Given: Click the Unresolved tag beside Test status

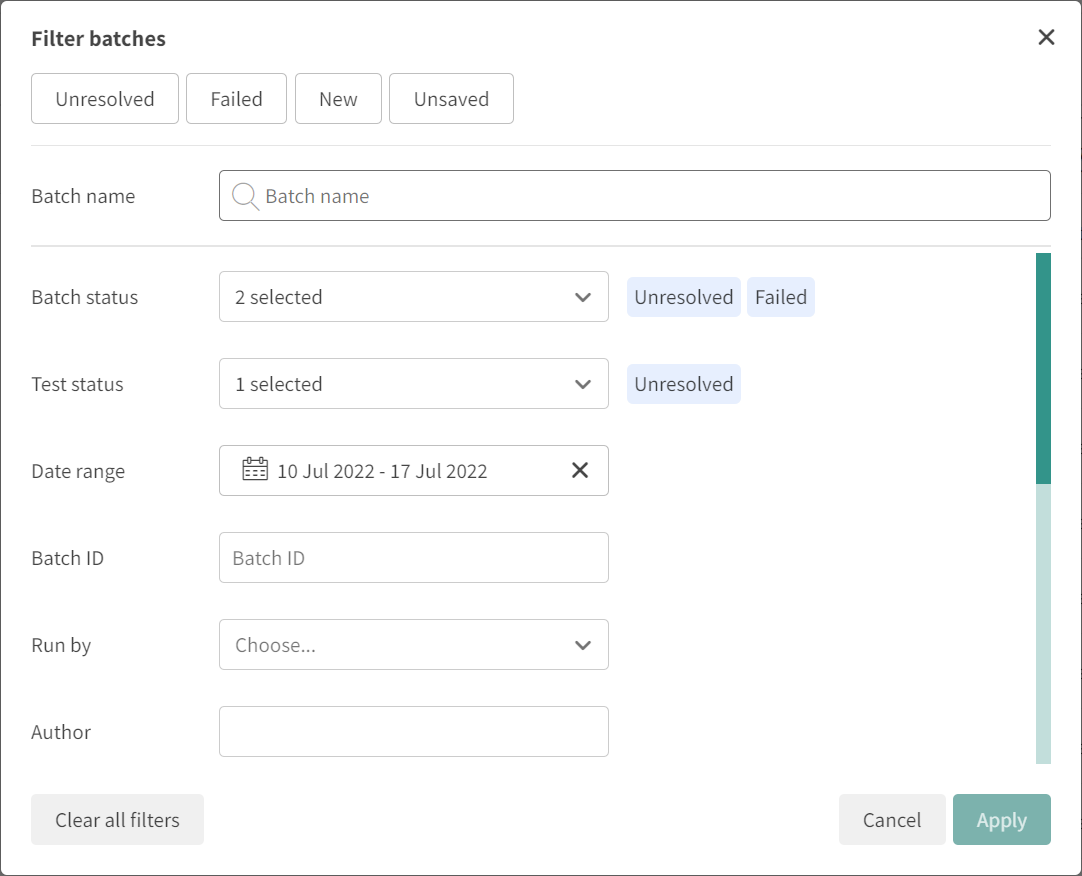Looking at the screenshot, I should click(x=683, y=384).
